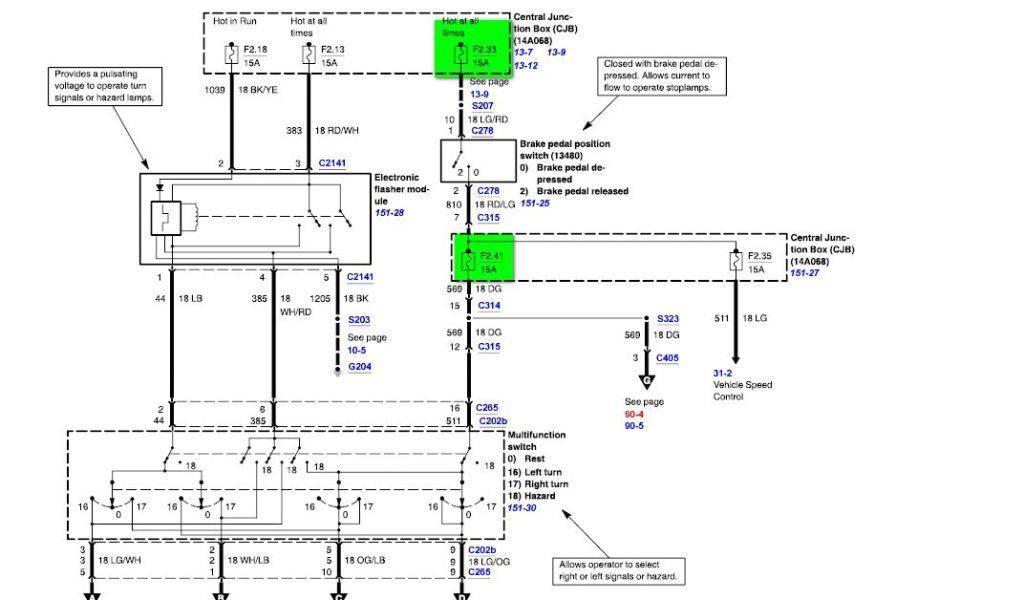The width and height of the screenshot is (1024, 600).
Task: Open splice reference S203
Action: [359, 320]
